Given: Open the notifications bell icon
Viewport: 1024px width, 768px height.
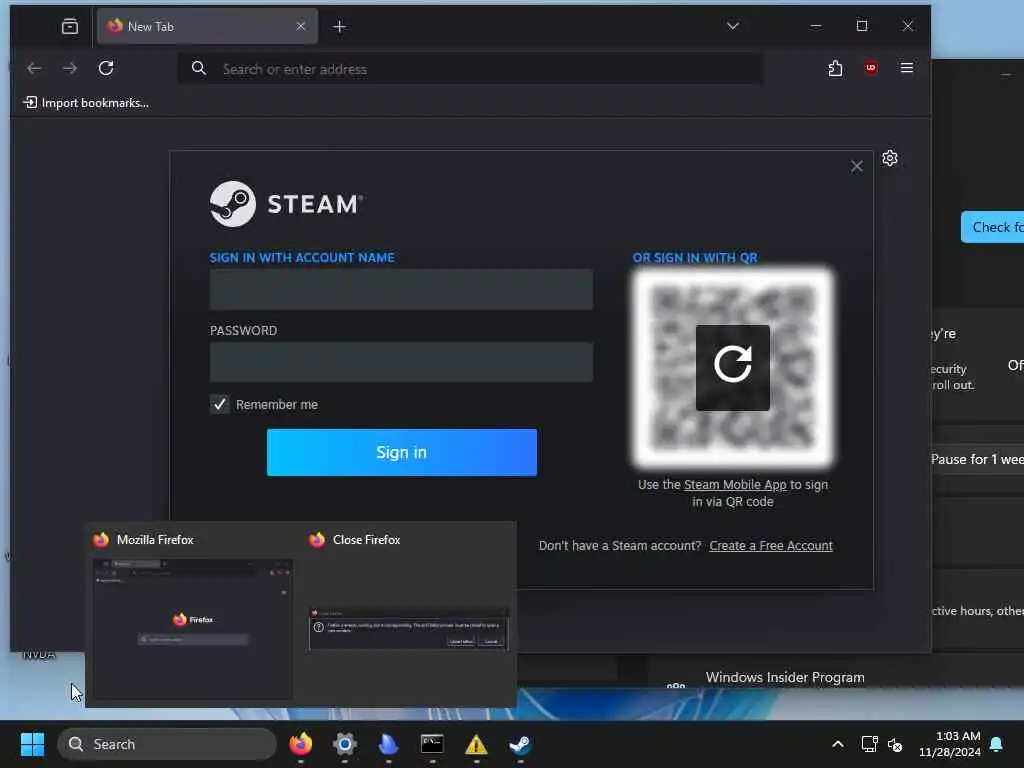Looking at the screenshot, I should click(x=997, y=744).
